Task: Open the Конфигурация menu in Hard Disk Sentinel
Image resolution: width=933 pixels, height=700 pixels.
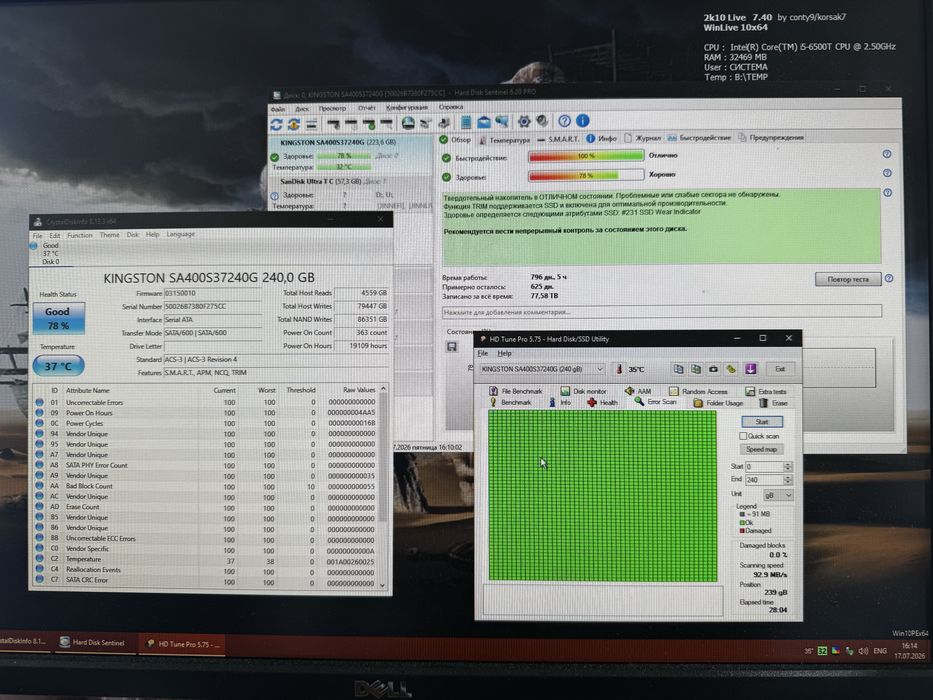Action: point(407,107)
